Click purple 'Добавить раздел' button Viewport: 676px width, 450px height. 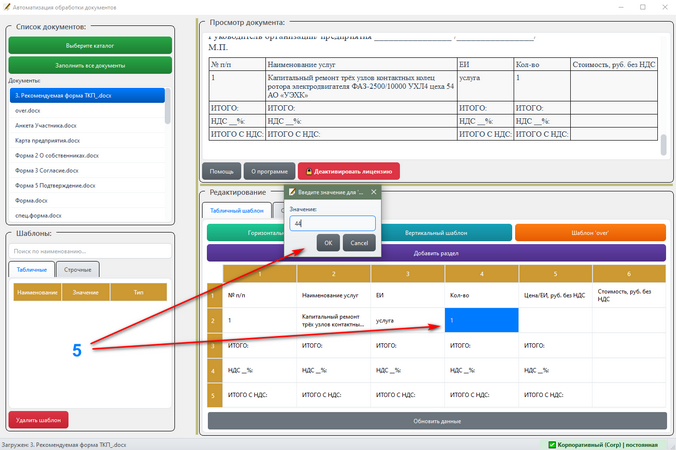coord(436,253)
